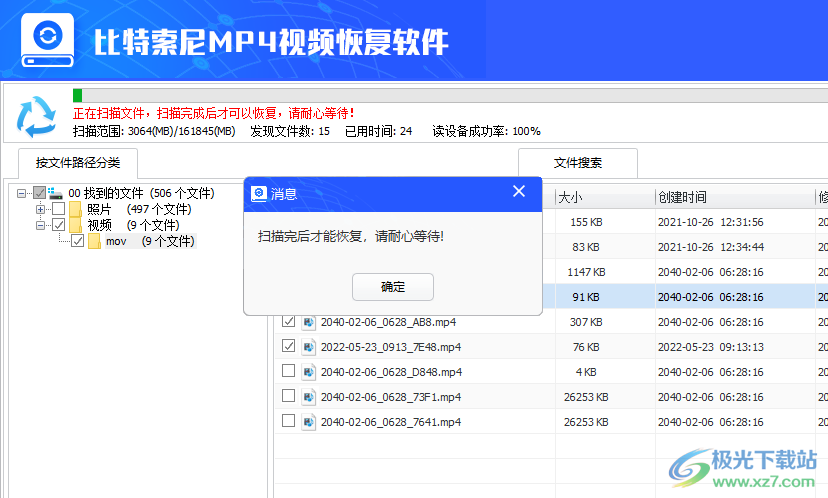Click file icon of 2040-02-06_0628_7641.mp4
Image resolution: width=828 pixels, height=498 pixels.
point(308,422)
